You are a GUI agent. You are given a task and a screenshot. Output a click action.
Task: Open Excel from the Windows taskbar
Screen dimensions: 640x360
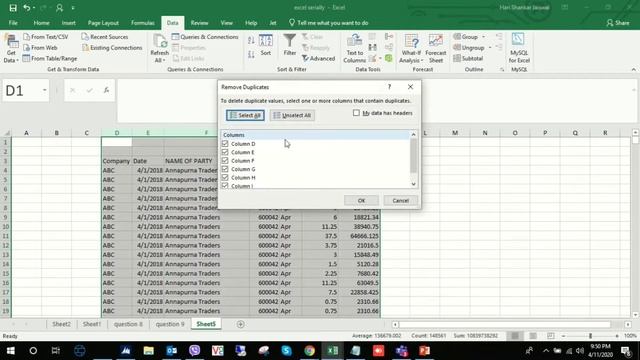(333, 351)
